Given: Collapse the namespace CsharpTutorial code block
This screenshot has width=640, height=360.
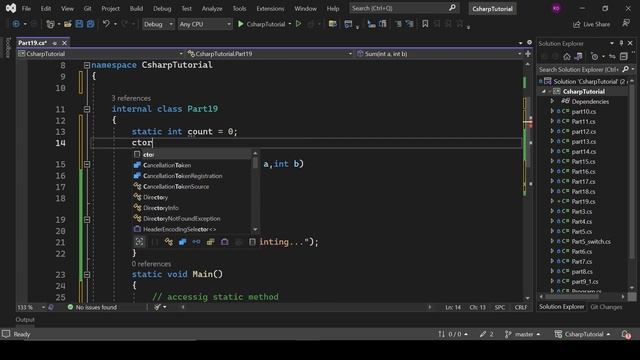Looking at the screenshot, I should point(87,65).
